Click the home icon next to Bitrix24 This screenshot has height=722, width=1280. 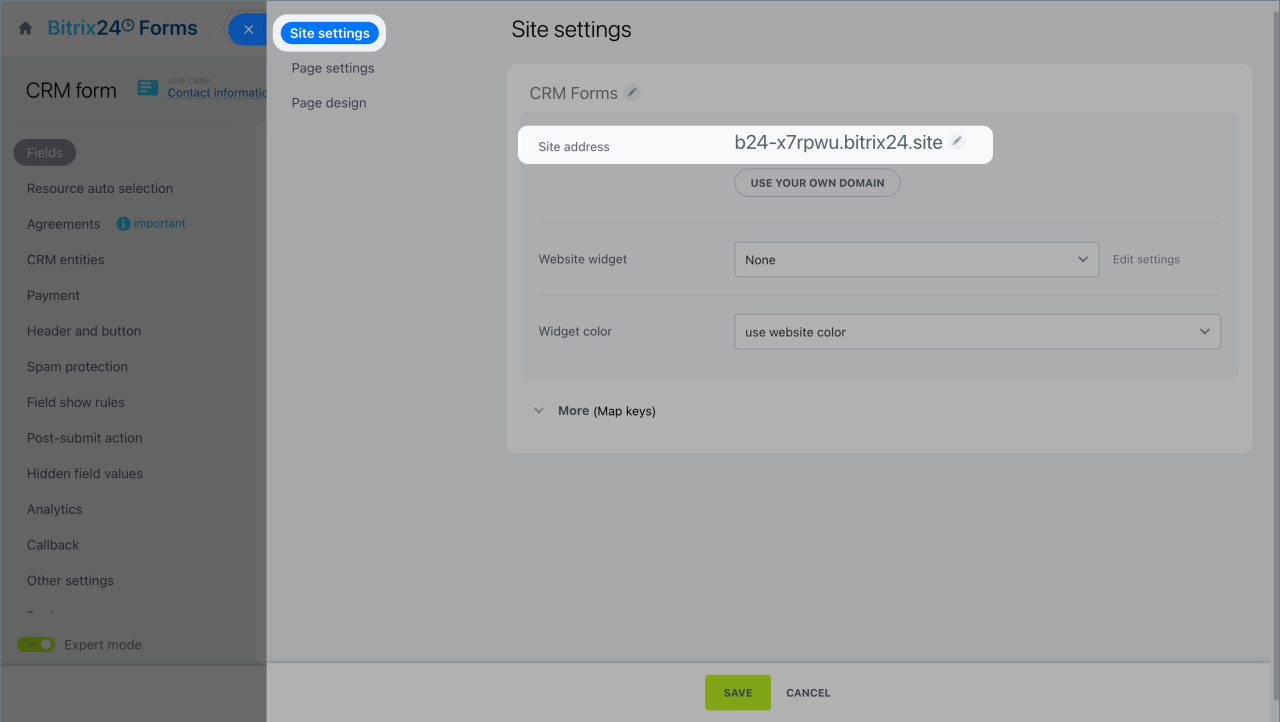tap(26, 29)
